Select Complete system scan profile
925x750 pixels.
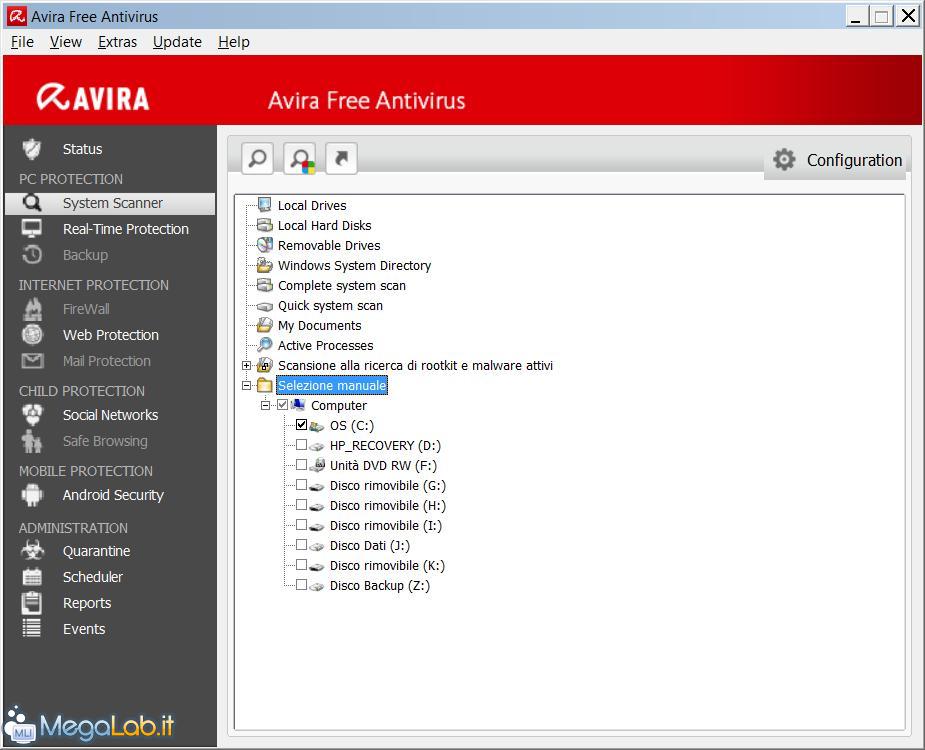coord(342,286)
